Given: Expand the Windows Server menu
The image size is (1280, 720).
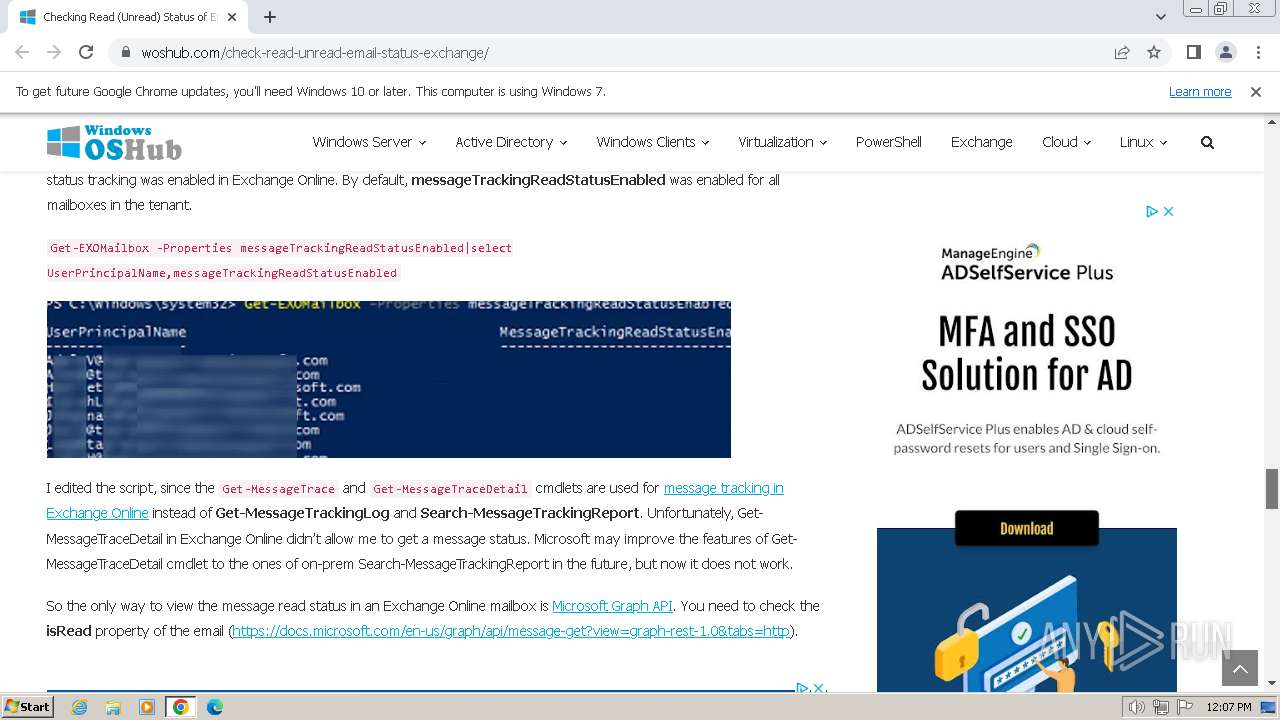Looking at the screenshot, I should (369, 142).
